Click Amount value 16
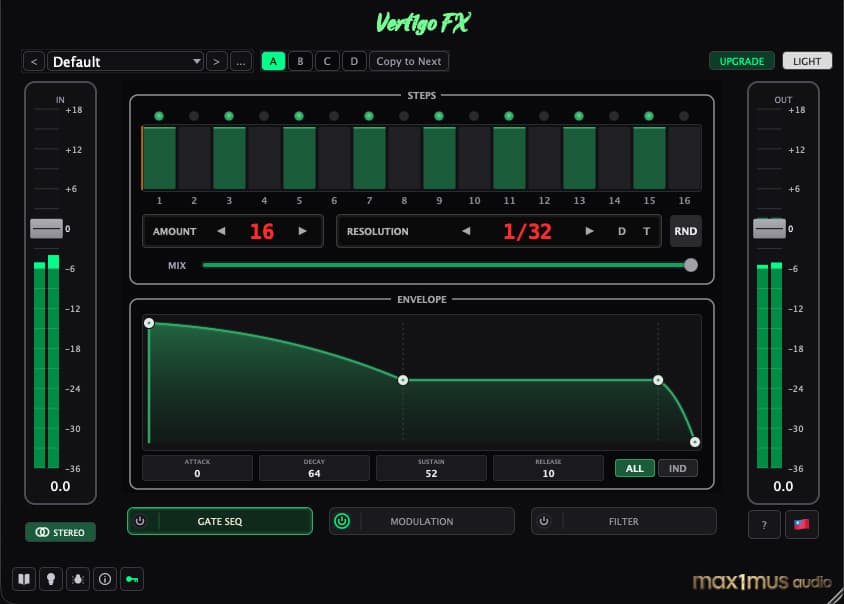Viewport: 844px width, 604px height. pos(262,231)
